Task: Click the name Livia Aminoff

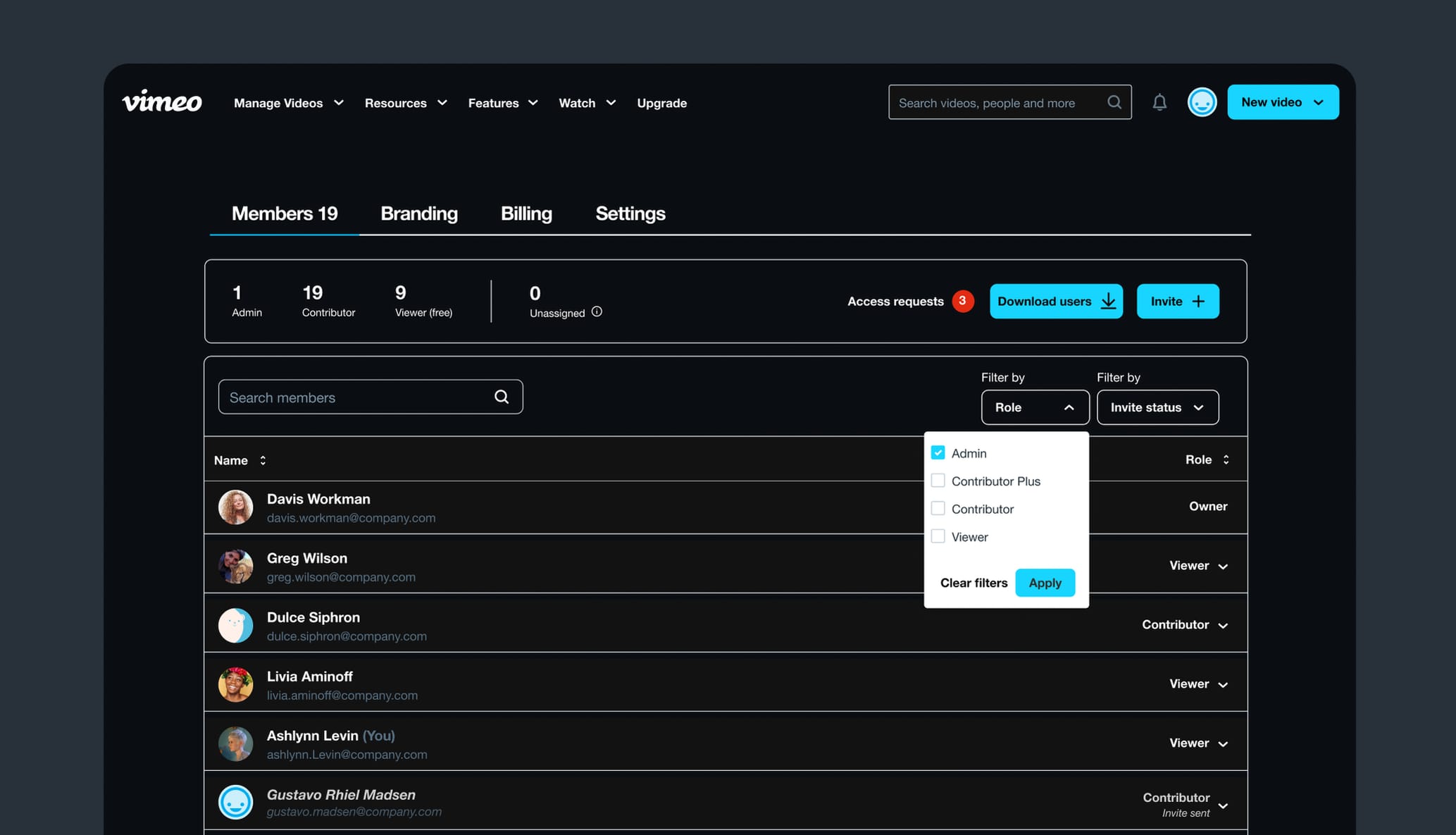Action: pos(309,676)
